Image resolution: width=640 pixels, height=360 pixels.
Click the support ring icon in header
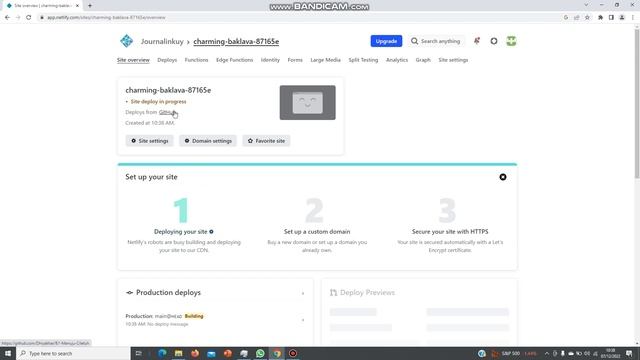(494, 41)
